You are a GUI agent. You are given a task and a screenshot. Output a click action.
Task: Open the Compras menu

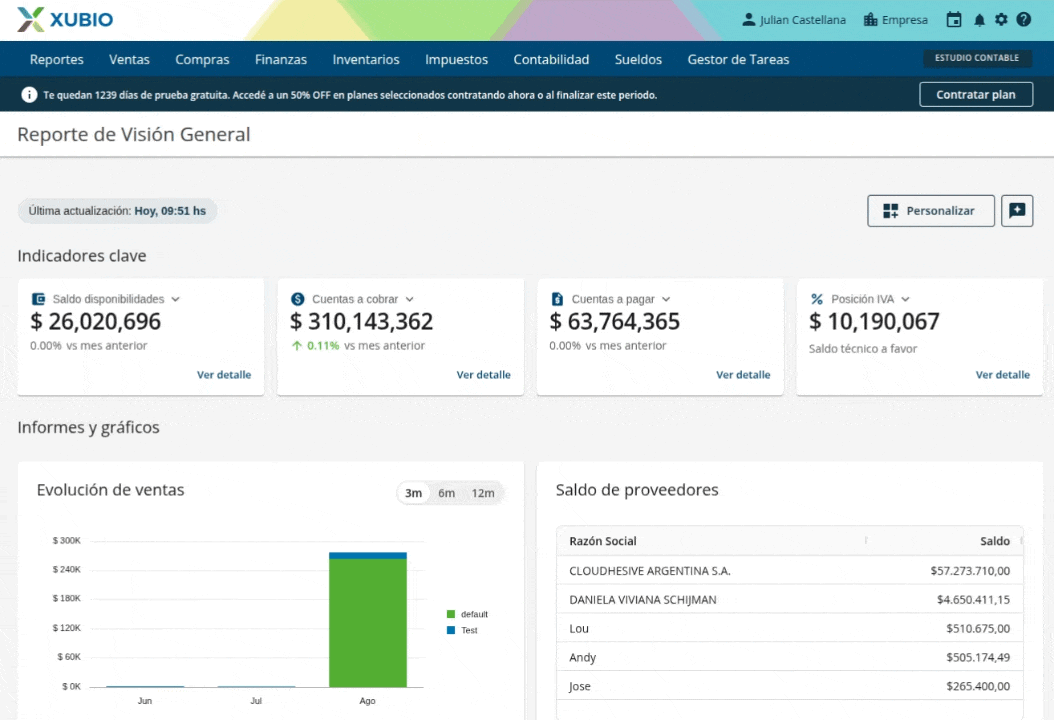(202, 59)
